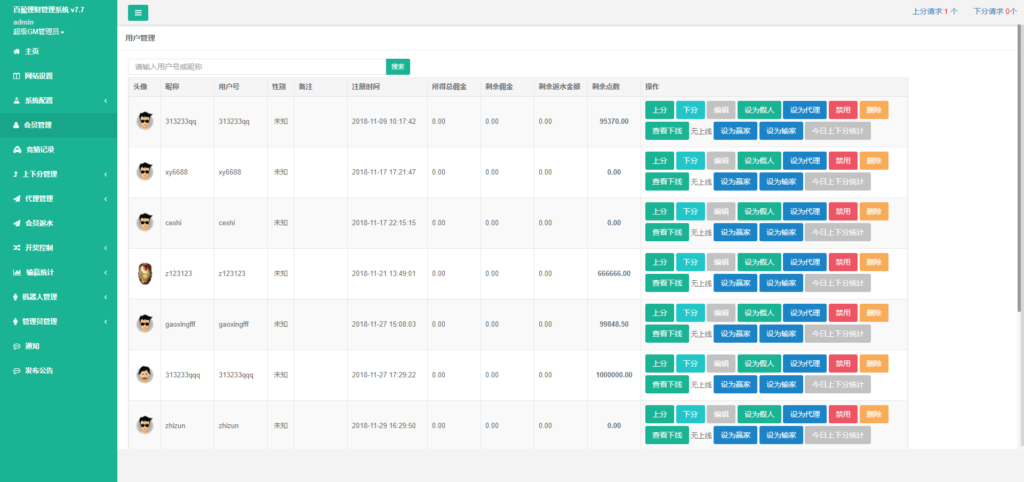Click 上分 for user 313233qqq
1024x482 pixels.
coord(660,364)
